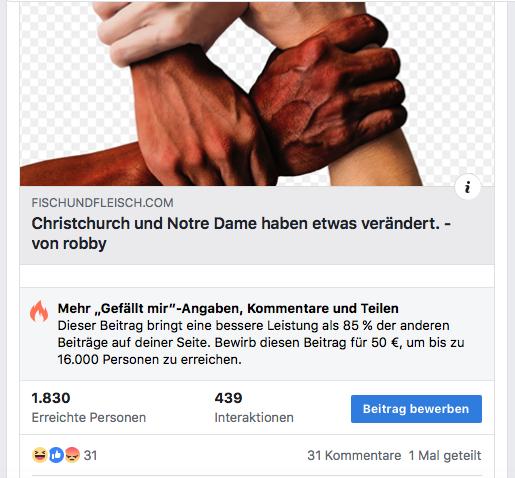Click the laughing Haha reaction emoji
This screenshot has height=478, width=515.
pyautogui.click(x=39, y=455)
